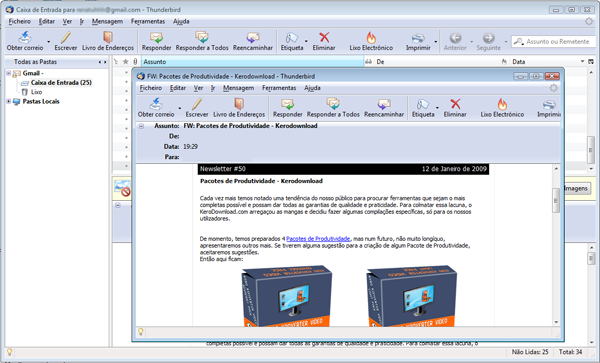Click lightbulb status icon in message window

141,332
